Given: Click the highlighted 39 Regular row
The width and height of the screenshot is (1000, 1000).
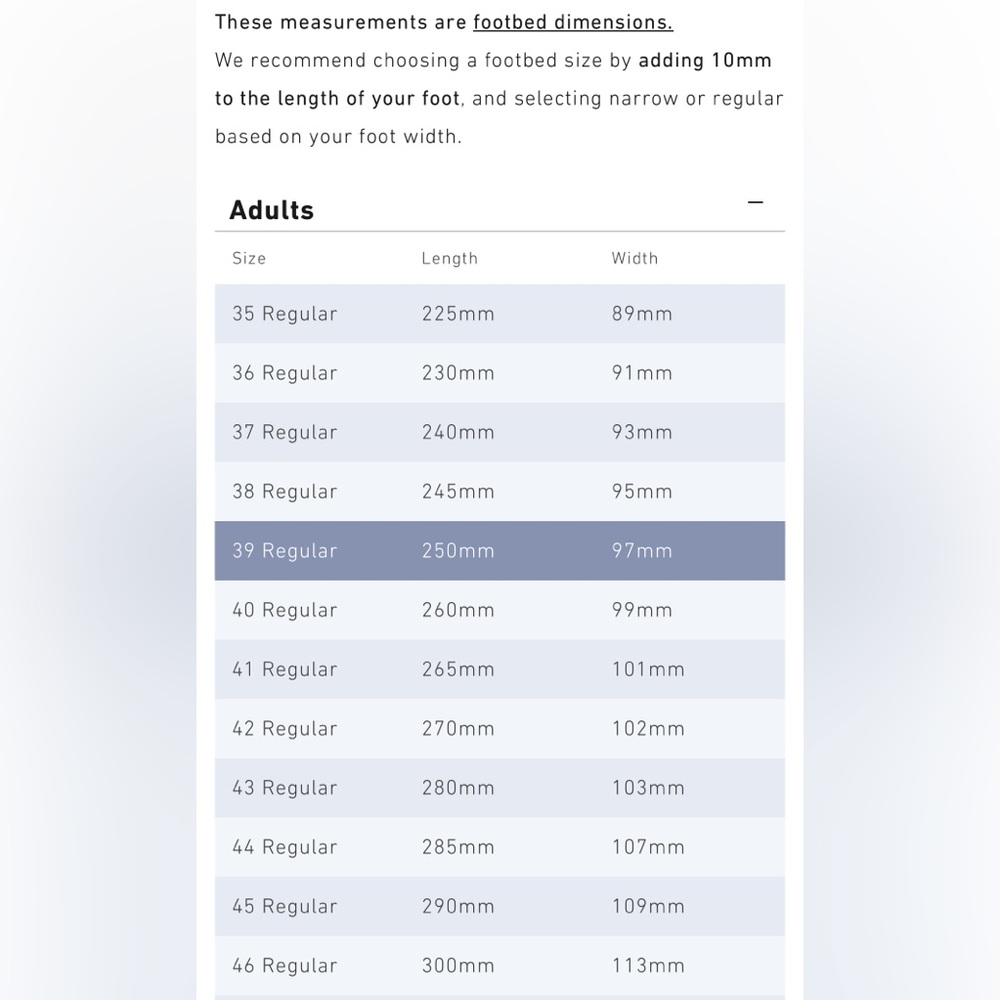Looking at the screenshot, I should pos(499,551).
